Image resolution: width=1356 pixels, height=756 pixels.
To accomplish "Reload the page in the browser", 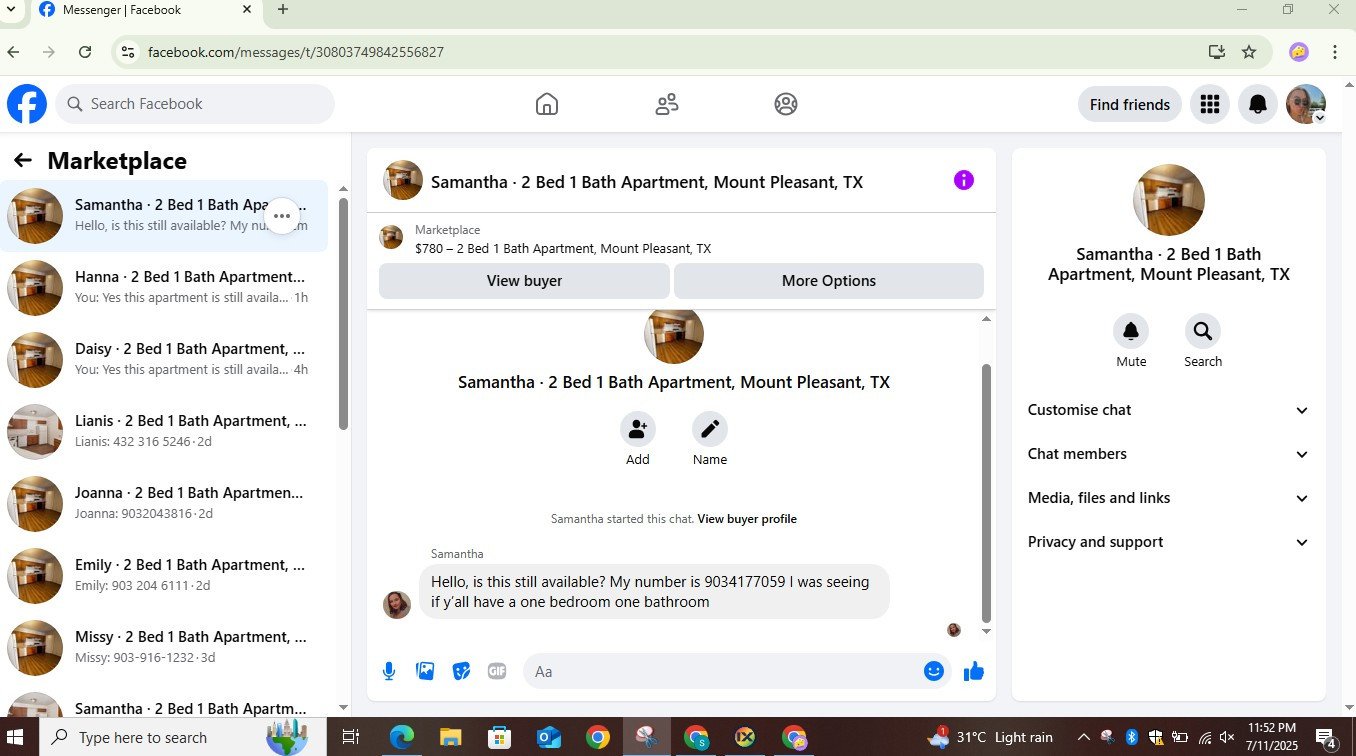I will (85, 52).
